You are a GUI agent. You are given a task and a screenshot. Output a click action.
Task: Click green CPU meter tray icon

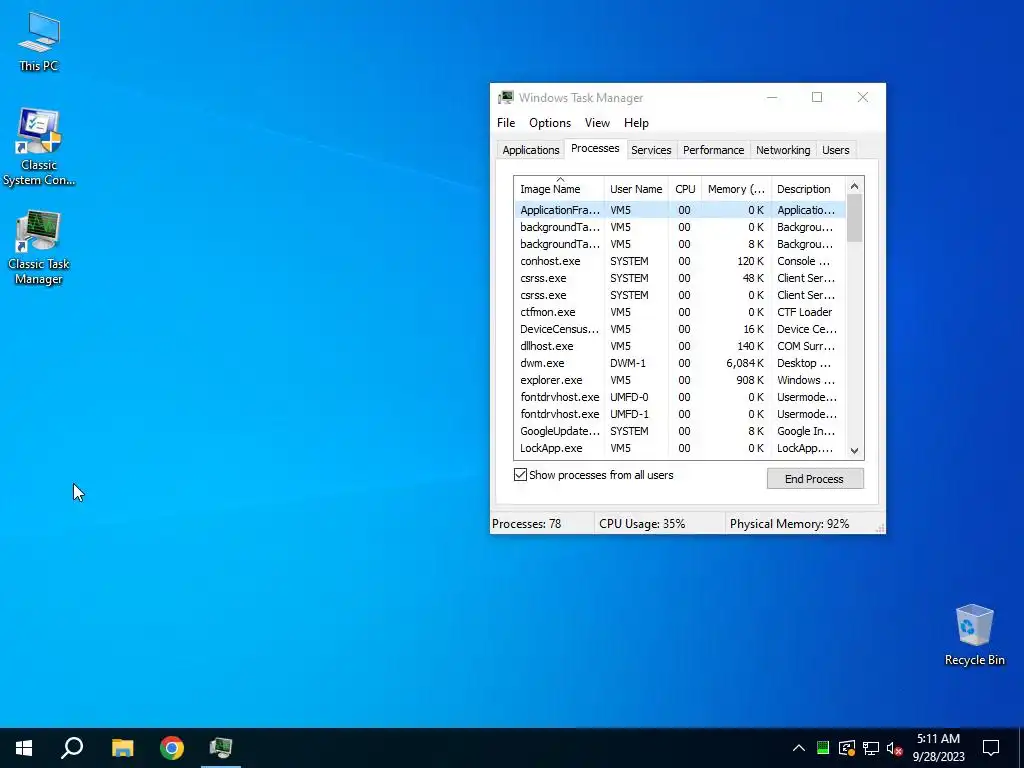click(823, 748)
